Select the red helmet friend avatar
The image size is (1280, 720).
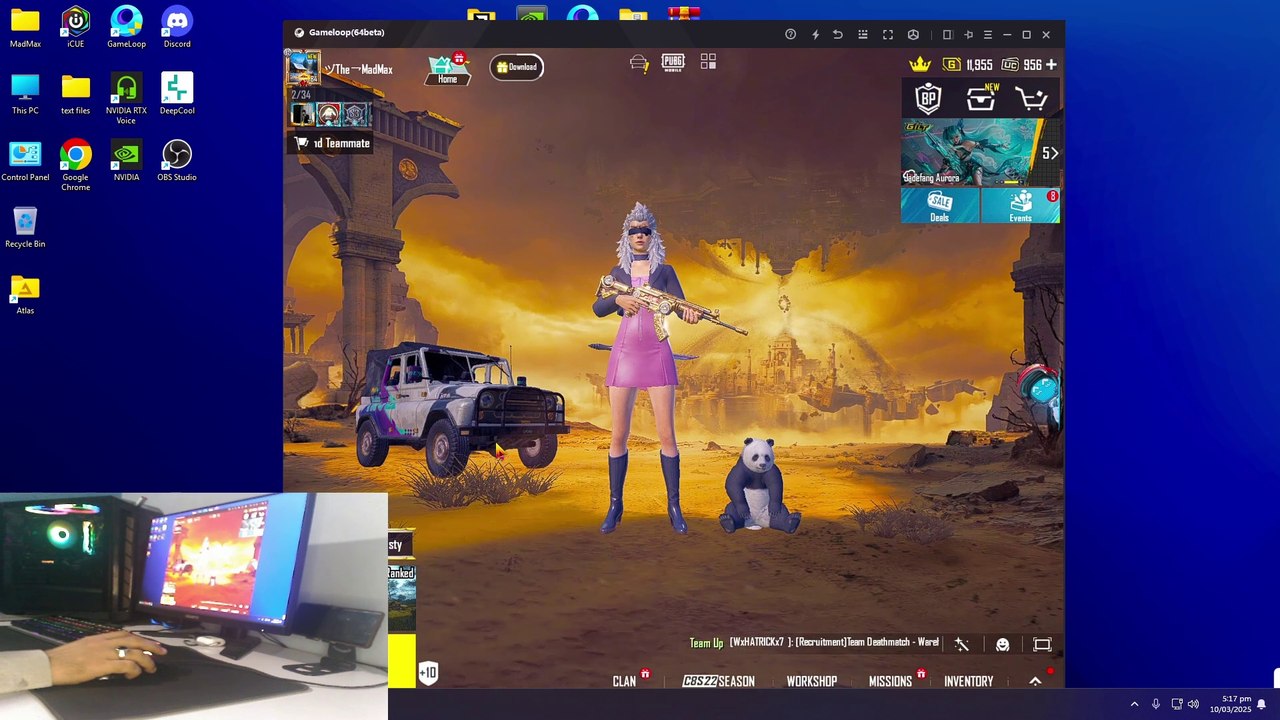click(328, 114)
